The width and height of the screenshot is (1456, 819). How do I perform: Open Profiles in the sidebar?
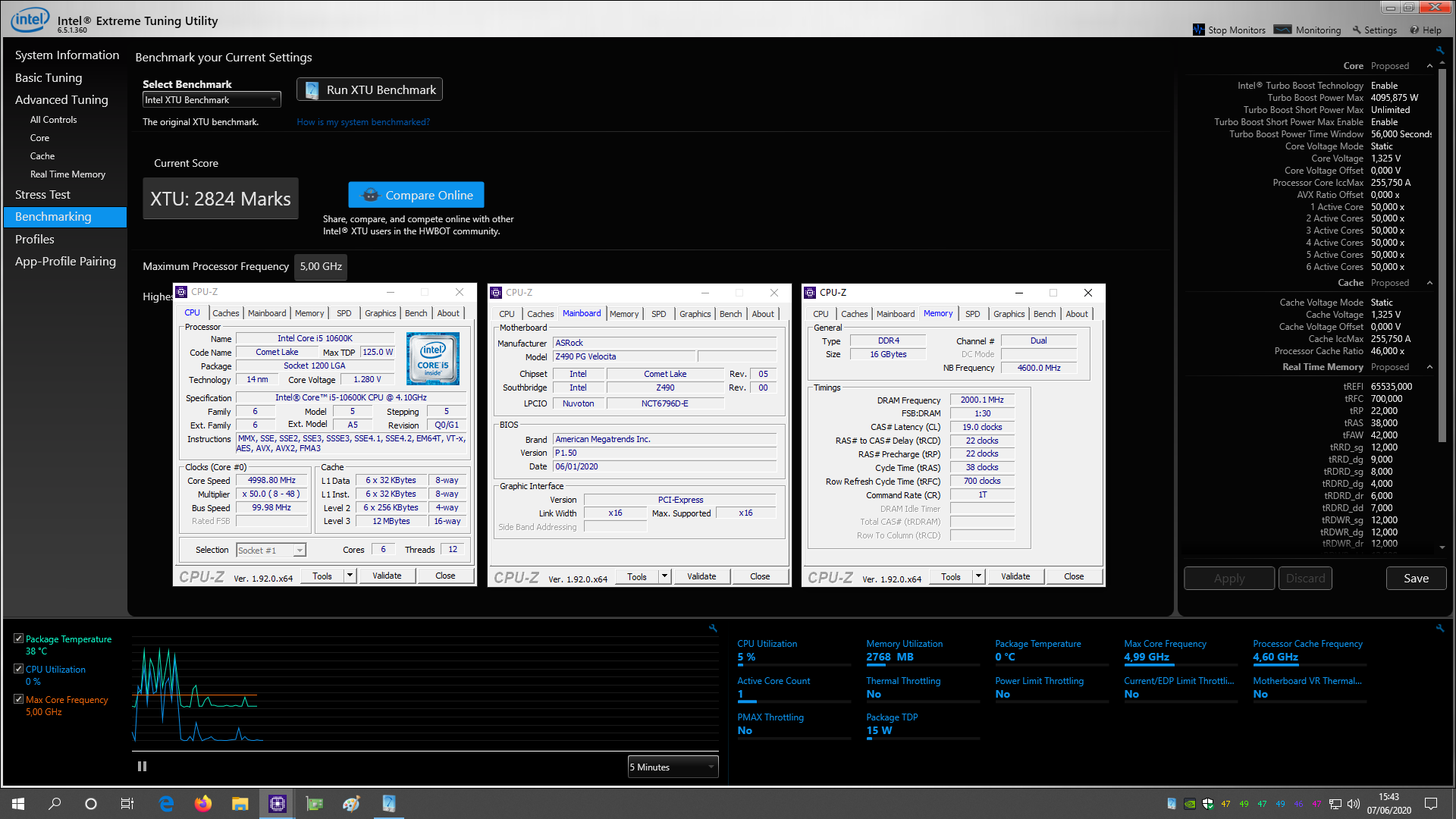[x=35, y=240]
